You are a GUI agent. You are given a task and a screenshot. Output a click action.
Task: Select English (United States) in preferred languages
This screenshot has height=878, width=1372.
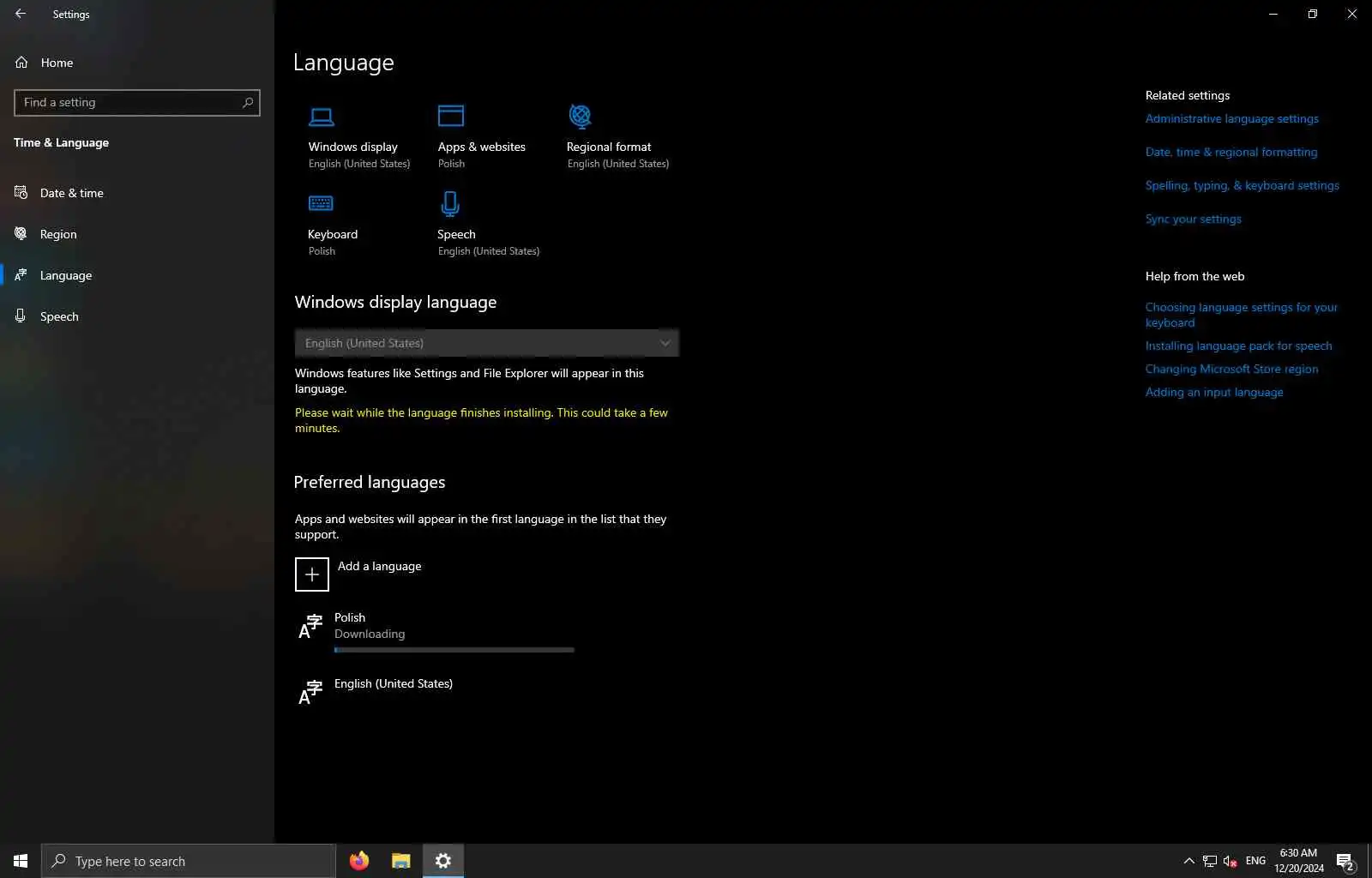tap(487, 693)
